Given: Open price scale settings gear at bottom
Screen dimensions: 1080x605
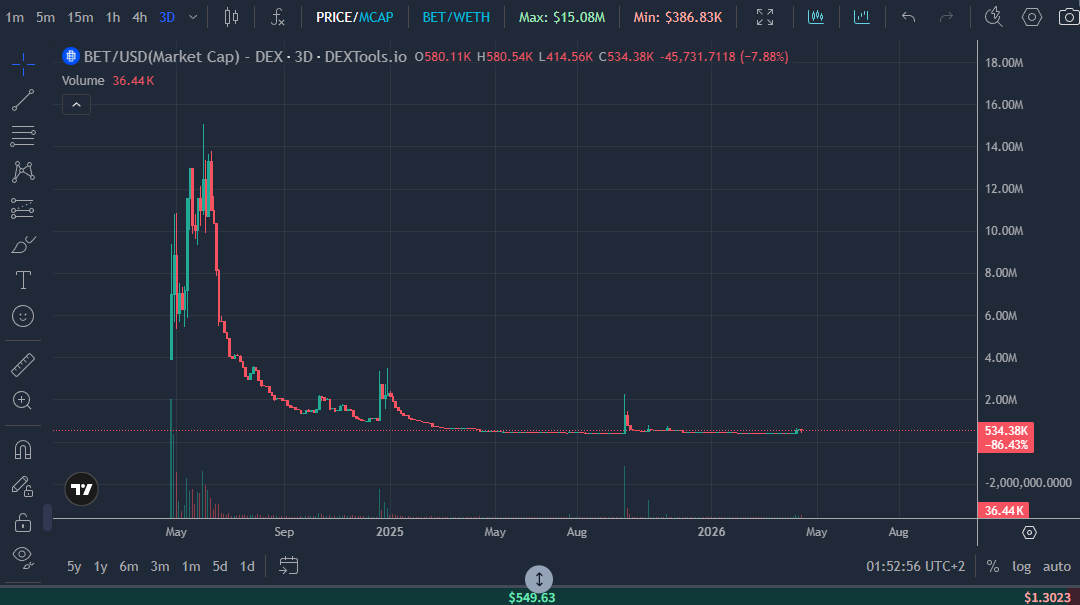Looking at the screenshot, I should click(1029, 533).
